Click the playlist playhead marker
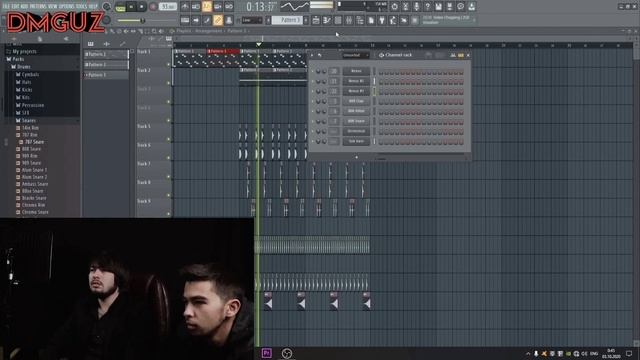The height and width of the screenshot is (360, 640). (259, 44)
